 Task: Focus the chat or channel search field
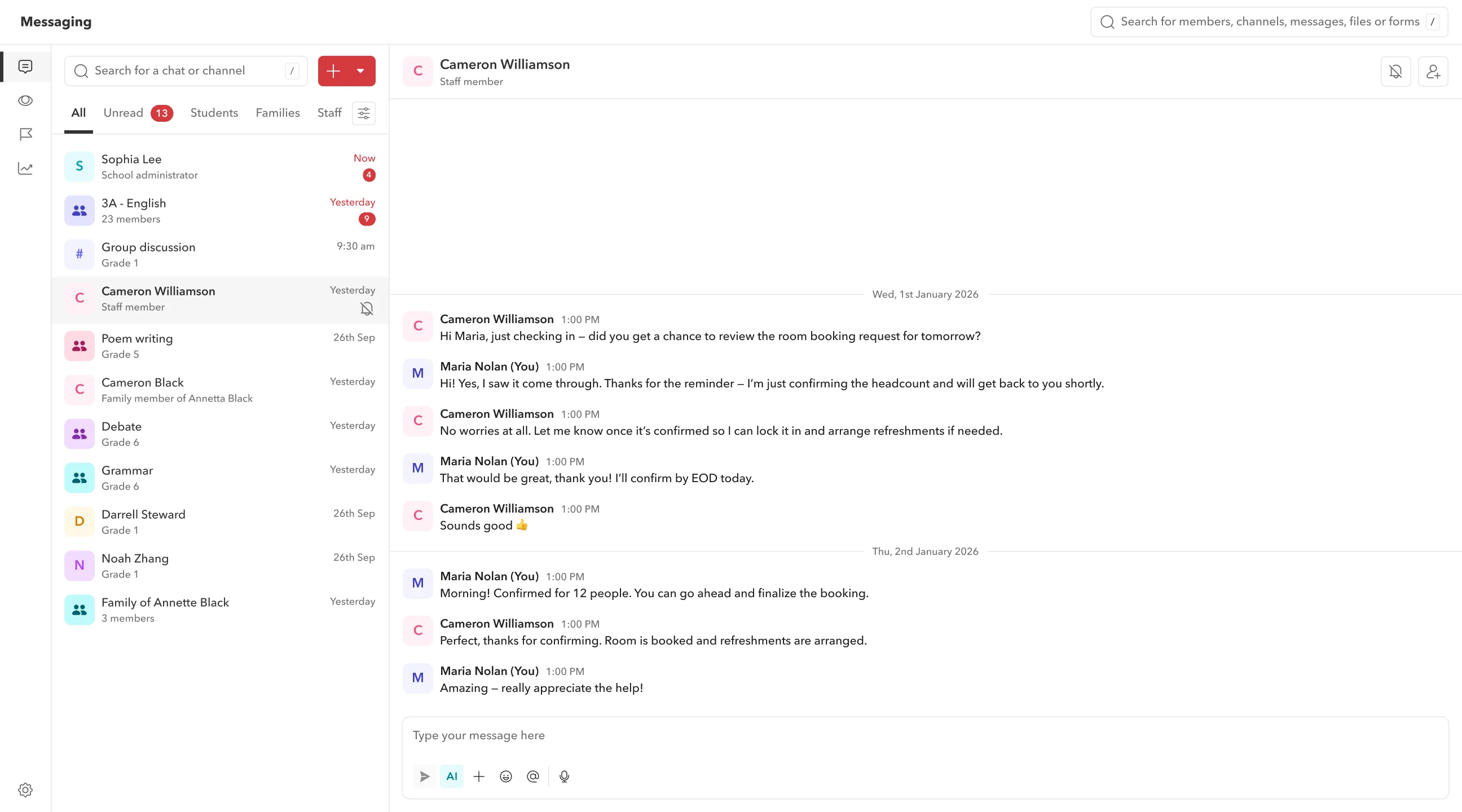(x=186, y=71)
